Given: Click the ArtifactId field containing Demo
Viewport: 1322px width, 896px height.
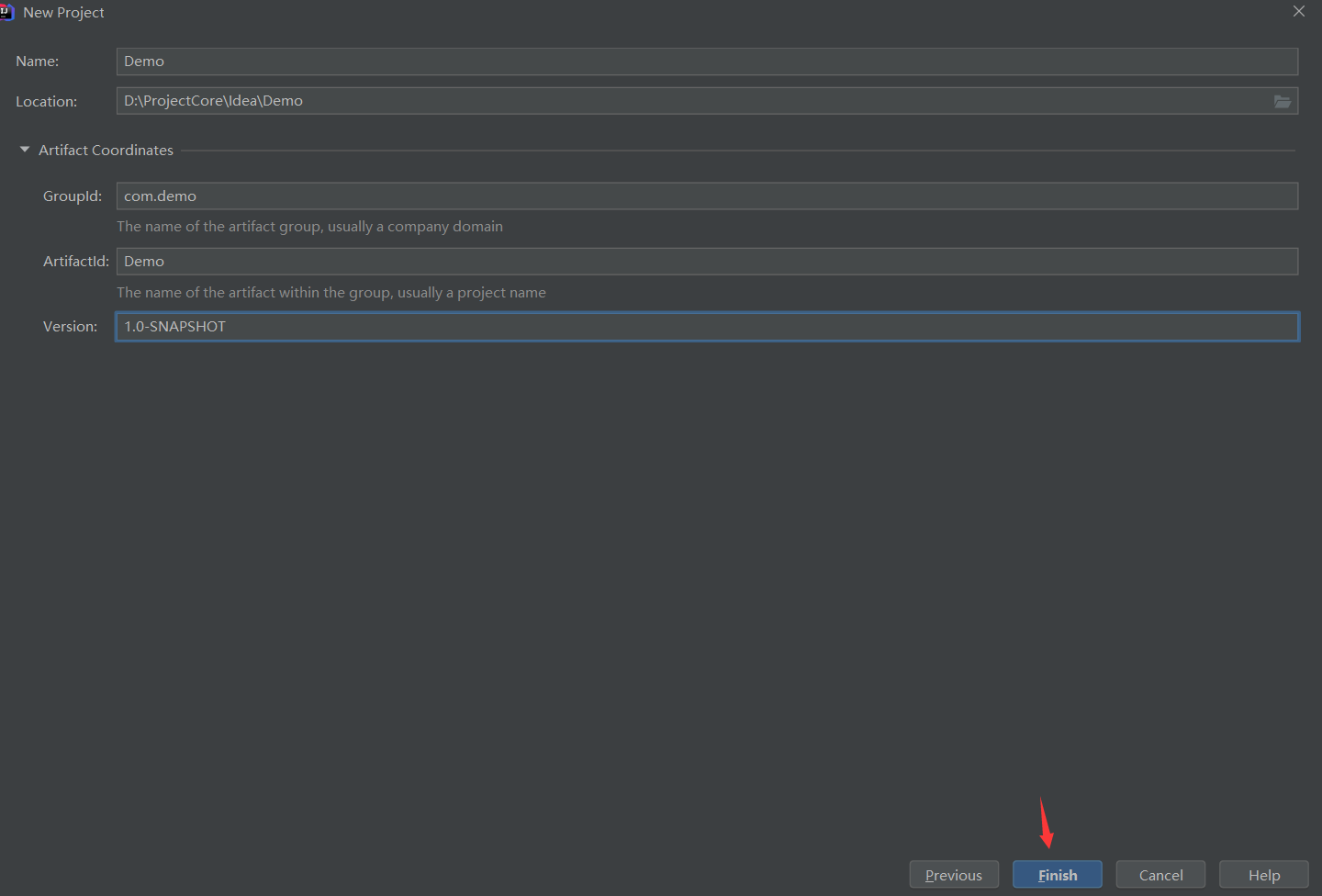Looking at the screenshot, I should click(x=707, y=262).
